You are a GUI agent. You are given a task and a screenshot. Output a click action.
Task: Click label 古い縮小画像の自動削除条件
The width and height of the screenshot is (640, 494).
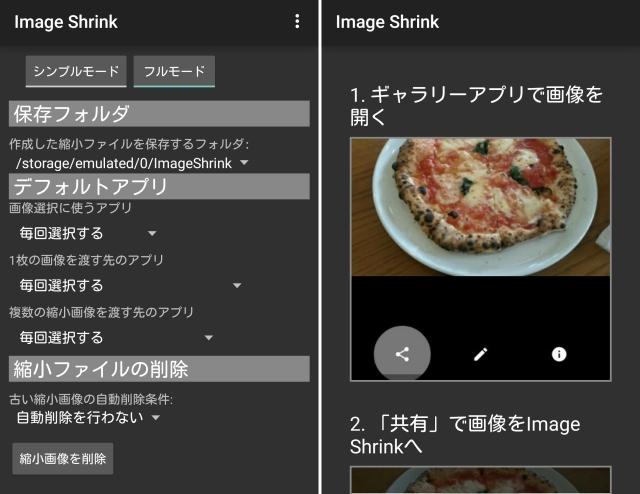click(x=91, y=399)
